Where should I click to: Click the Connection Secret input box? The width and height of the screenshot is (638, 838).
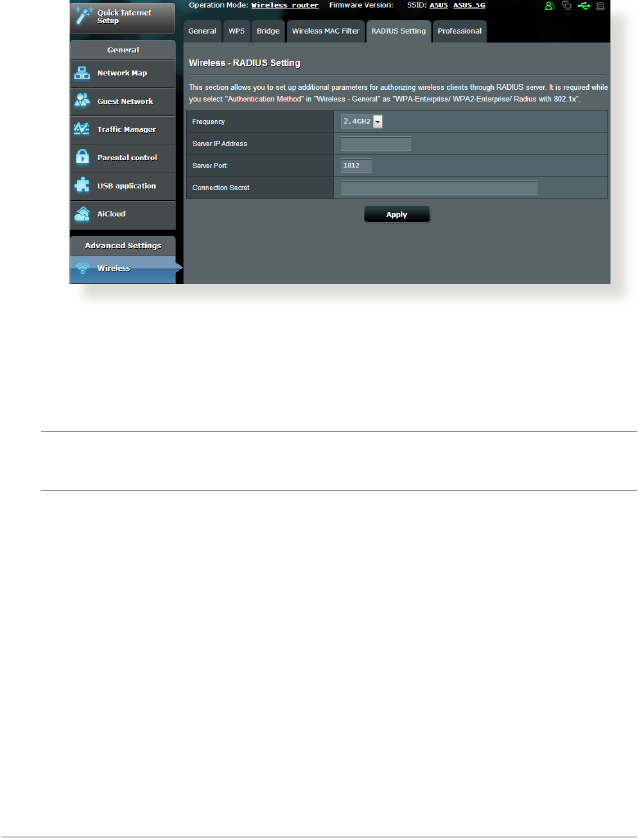coord(439,188)
